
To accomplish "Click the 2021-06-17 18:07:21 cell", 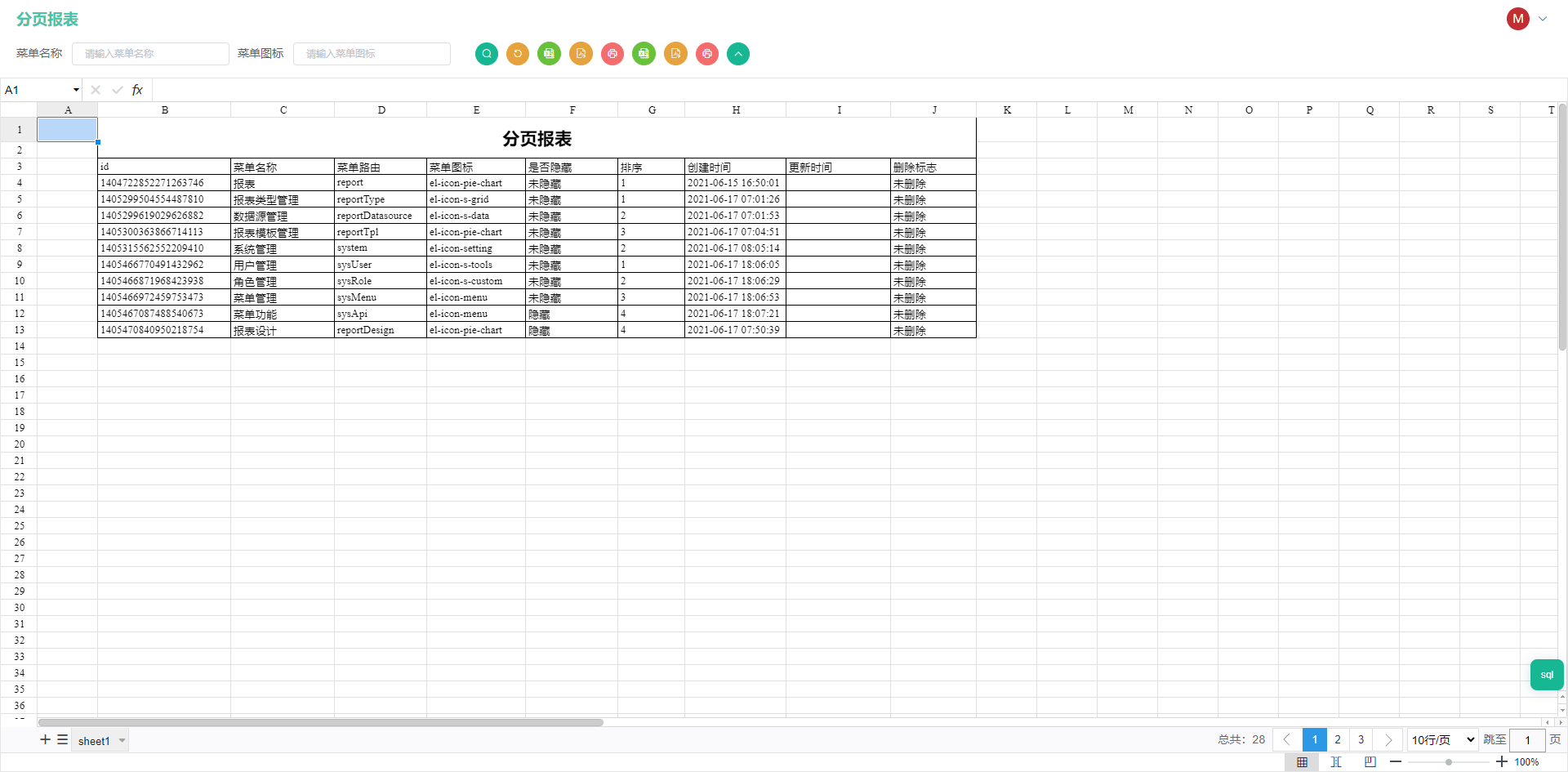I will (736, 314).
